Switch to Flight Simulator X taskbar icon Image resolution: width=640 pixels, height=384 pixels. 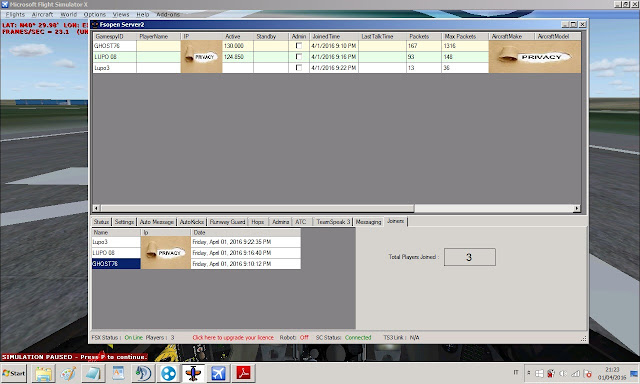[218, 373]
